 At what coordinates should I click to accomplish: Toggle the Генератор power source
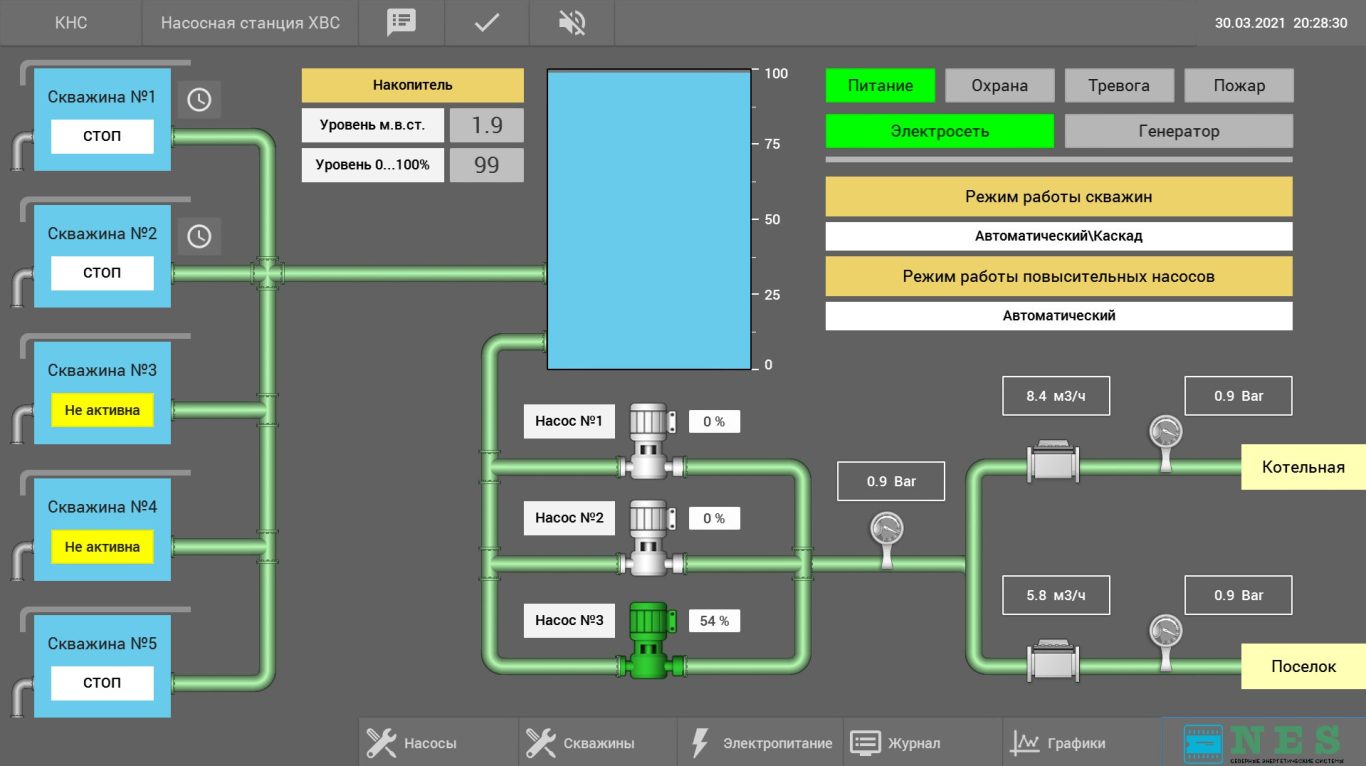click(x=1178, y=131)
